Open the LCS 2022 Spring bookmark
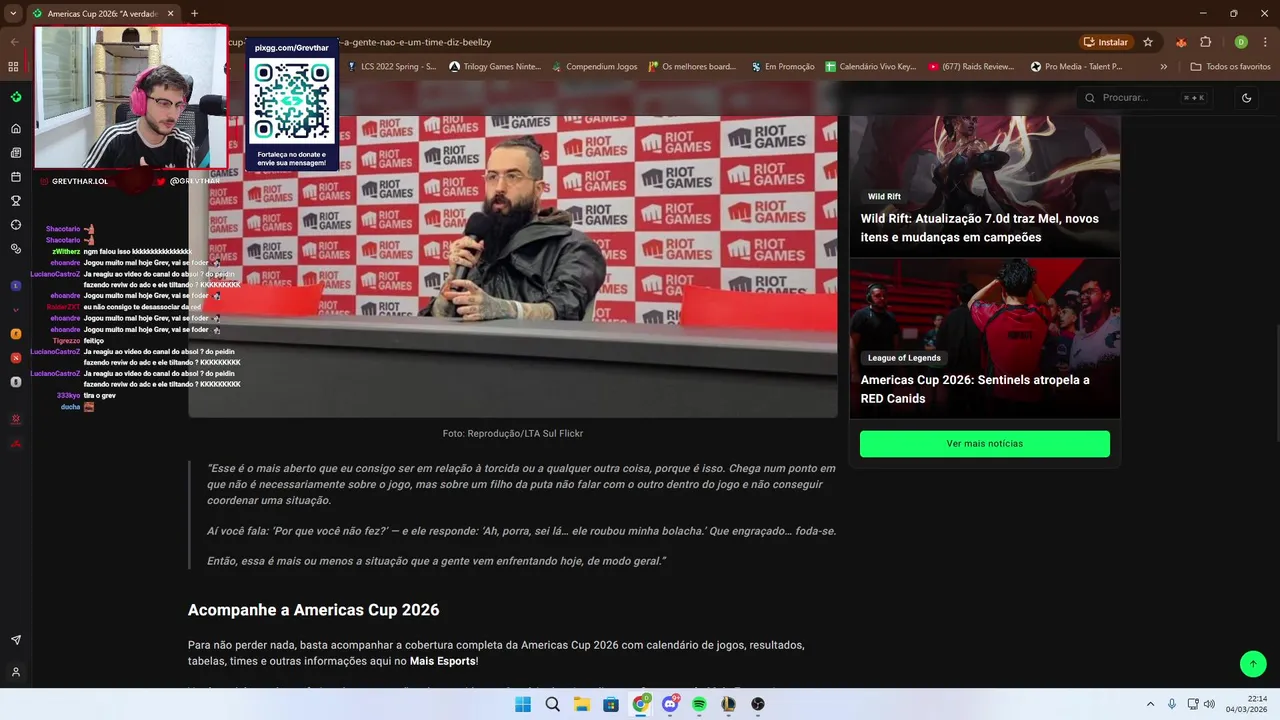The height and width of the screenshot is (720, 1280). click(391, 67)
